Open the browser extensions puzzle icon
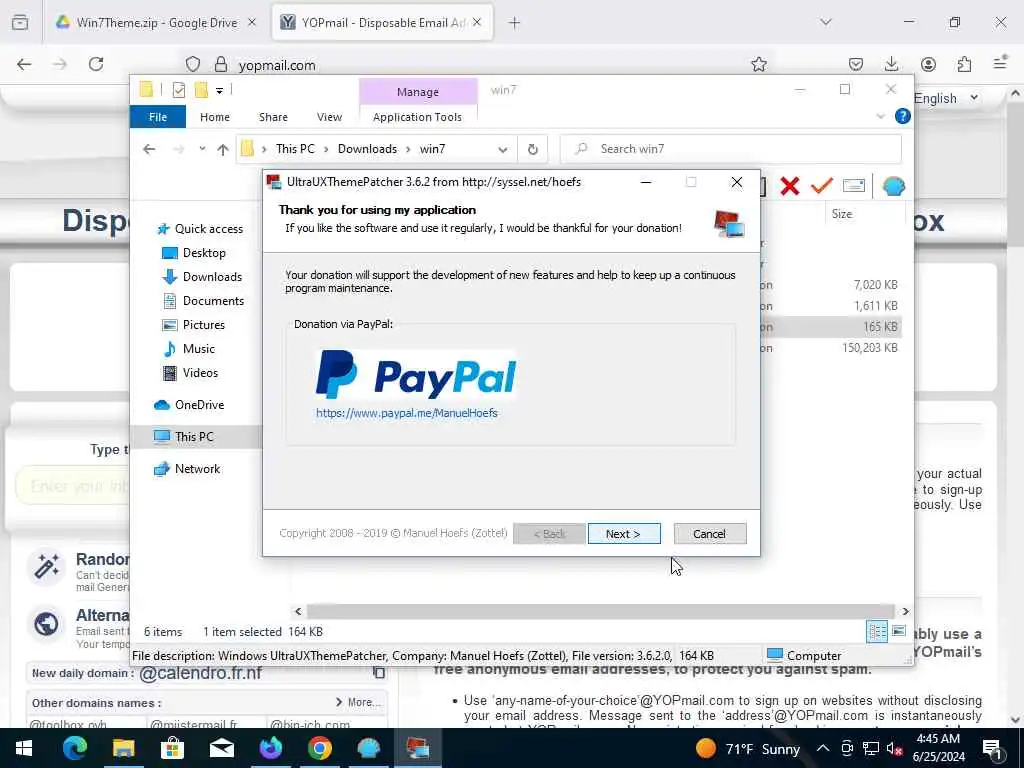Screen dimensions: 1024x768 [964, 64]
